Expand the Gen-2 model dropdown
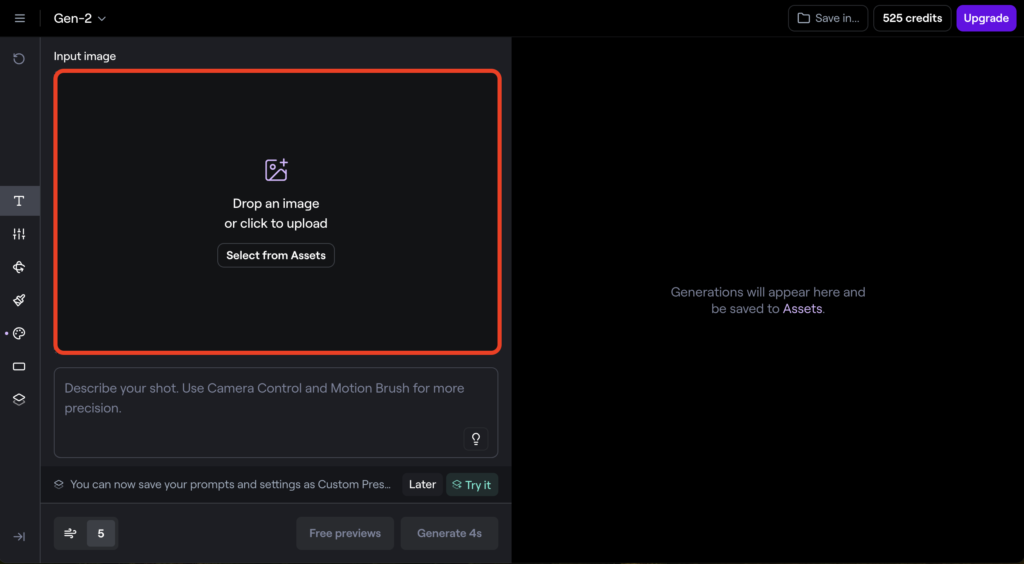Viewport: 1024px width, 564px height. [80, 18]
